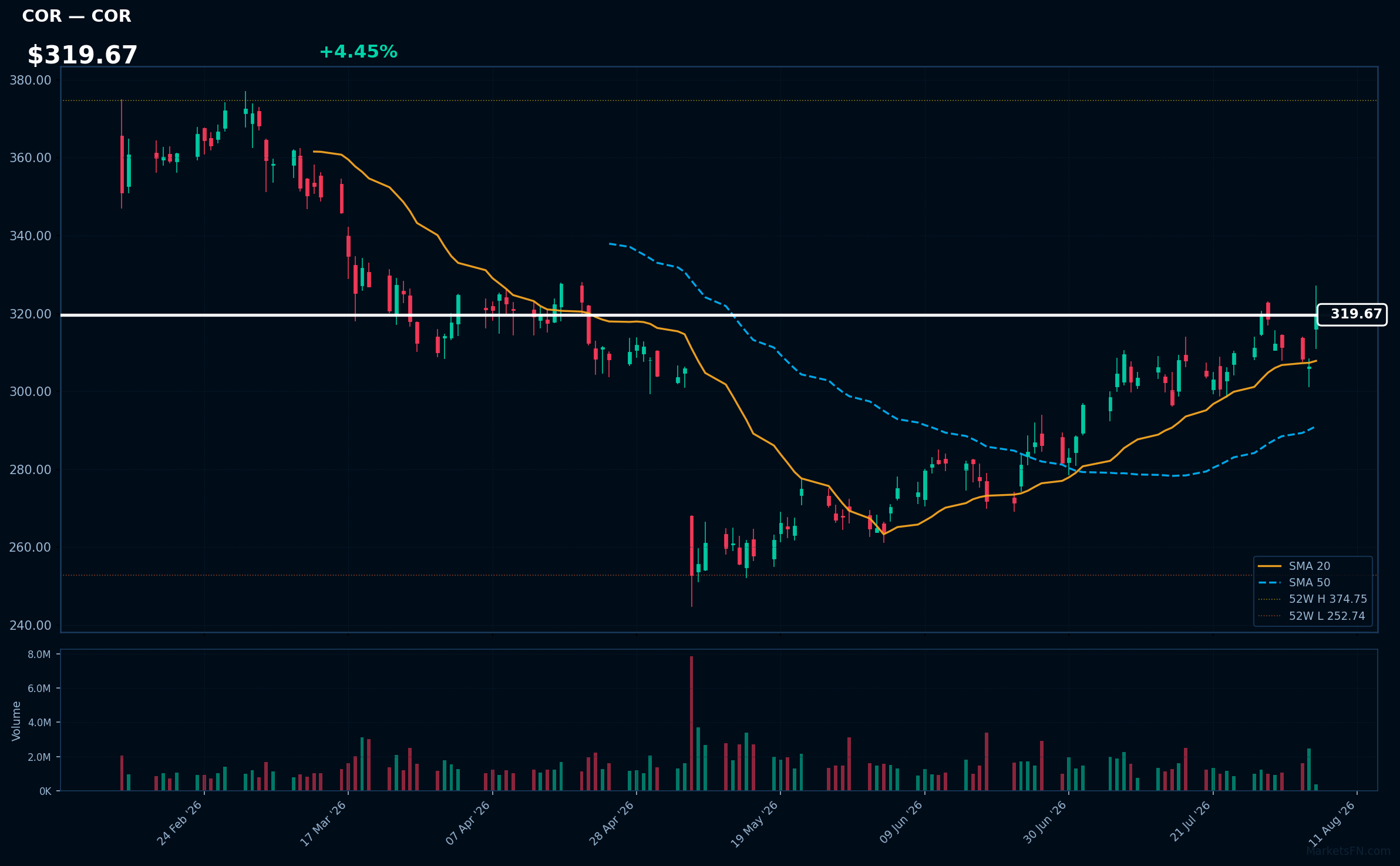Click the 340.00 price axis label
1400x866 pixels.
(30, 236)
